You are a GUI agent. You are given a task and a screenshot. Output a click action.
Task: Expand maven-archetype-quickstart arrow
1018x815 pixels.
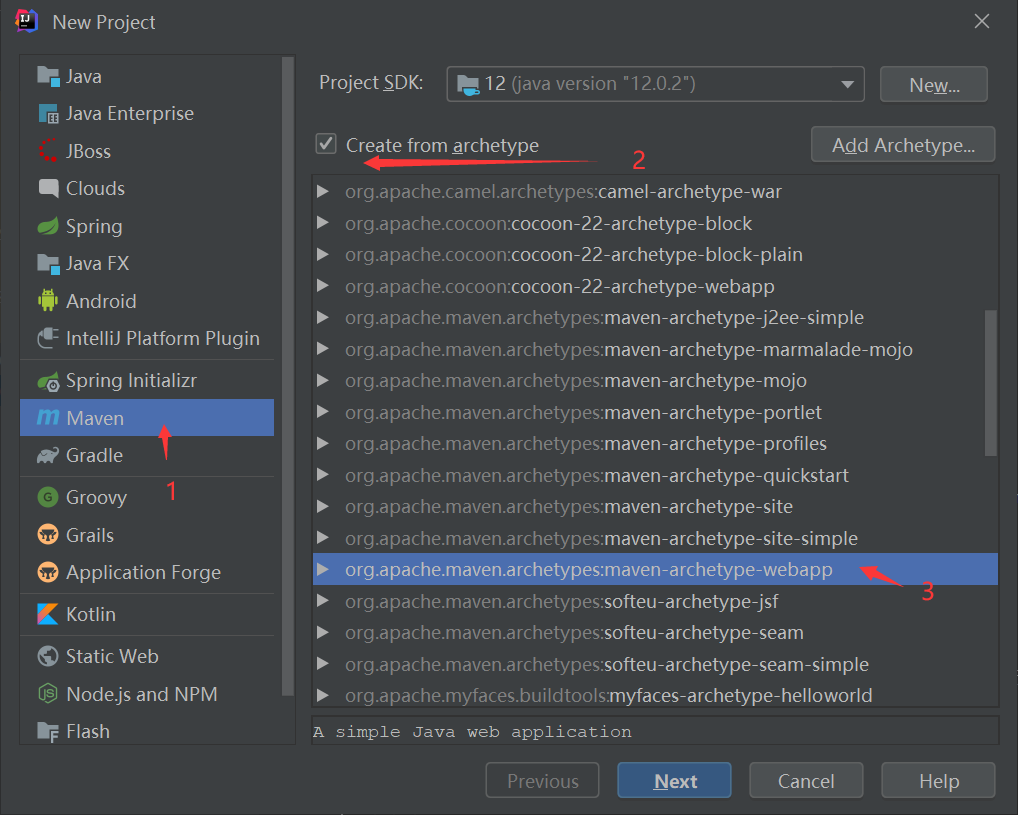(322, 475)
